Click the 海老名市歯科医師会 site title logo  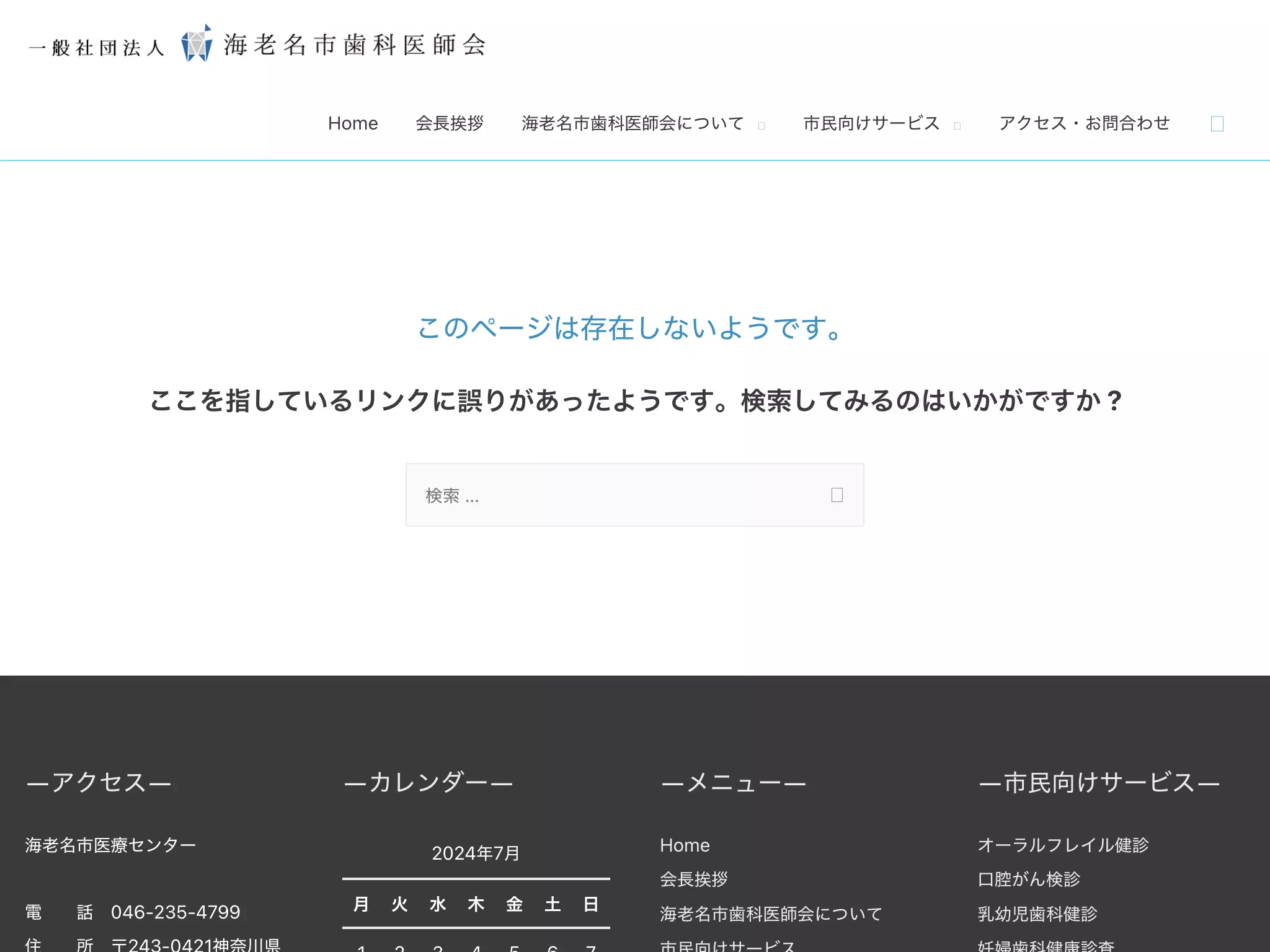(x=257, y=45)
